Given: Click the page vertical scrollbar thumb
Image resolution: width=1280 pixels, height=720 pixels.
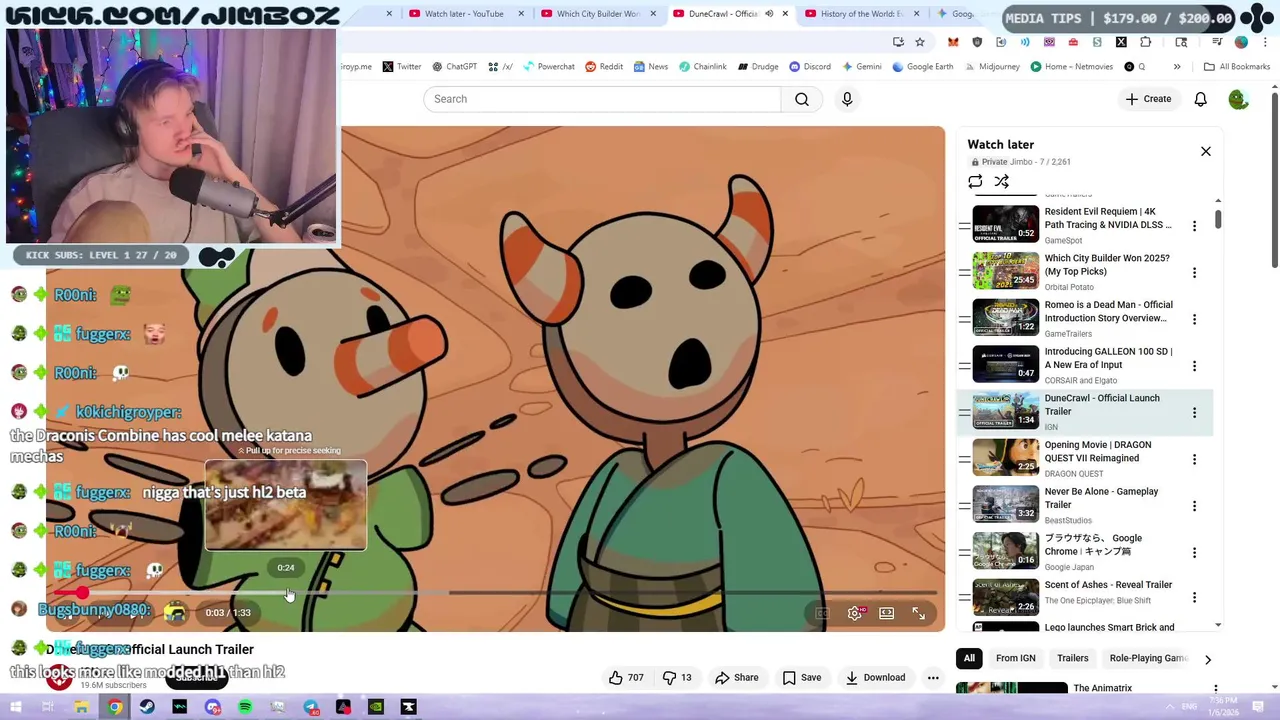Looking at the screenshot, I should [x=1275, y=180].
